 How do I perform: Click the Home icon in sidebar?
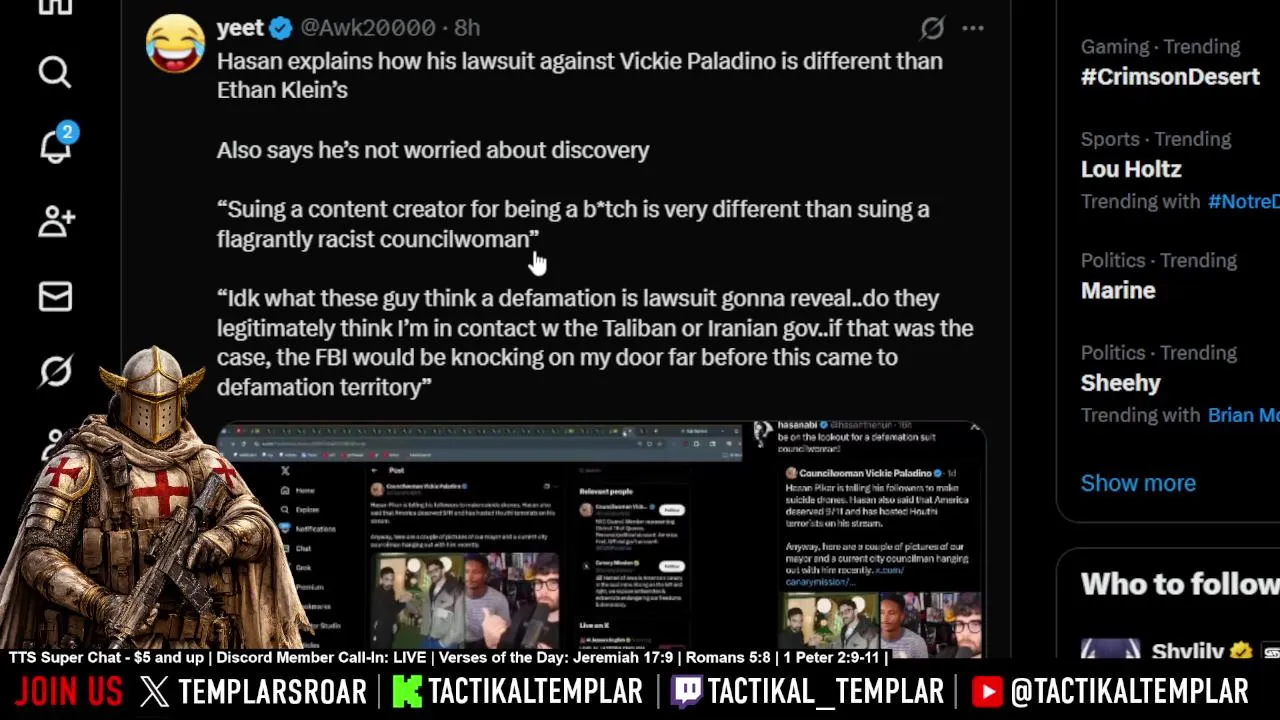[x=55, y=6]
